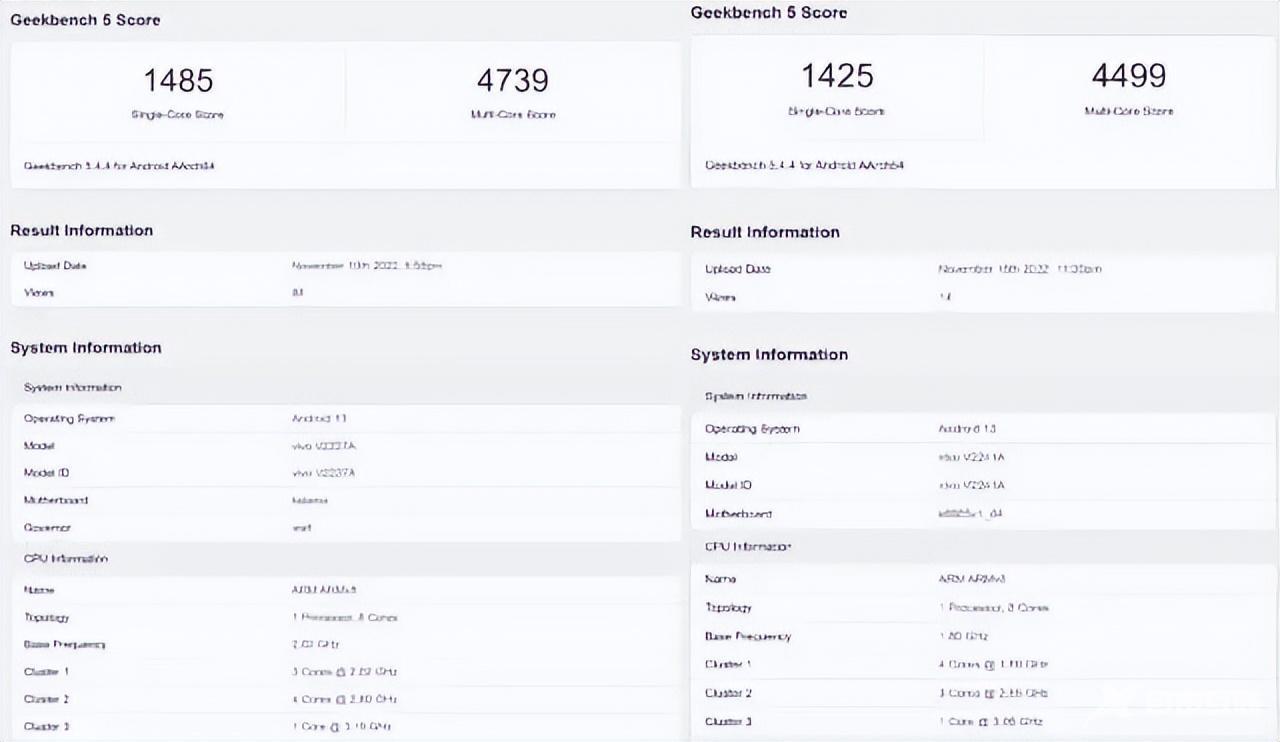1280x742 pixels.
Task: Click the Model row value vivo V2241A
Action: 972,457
